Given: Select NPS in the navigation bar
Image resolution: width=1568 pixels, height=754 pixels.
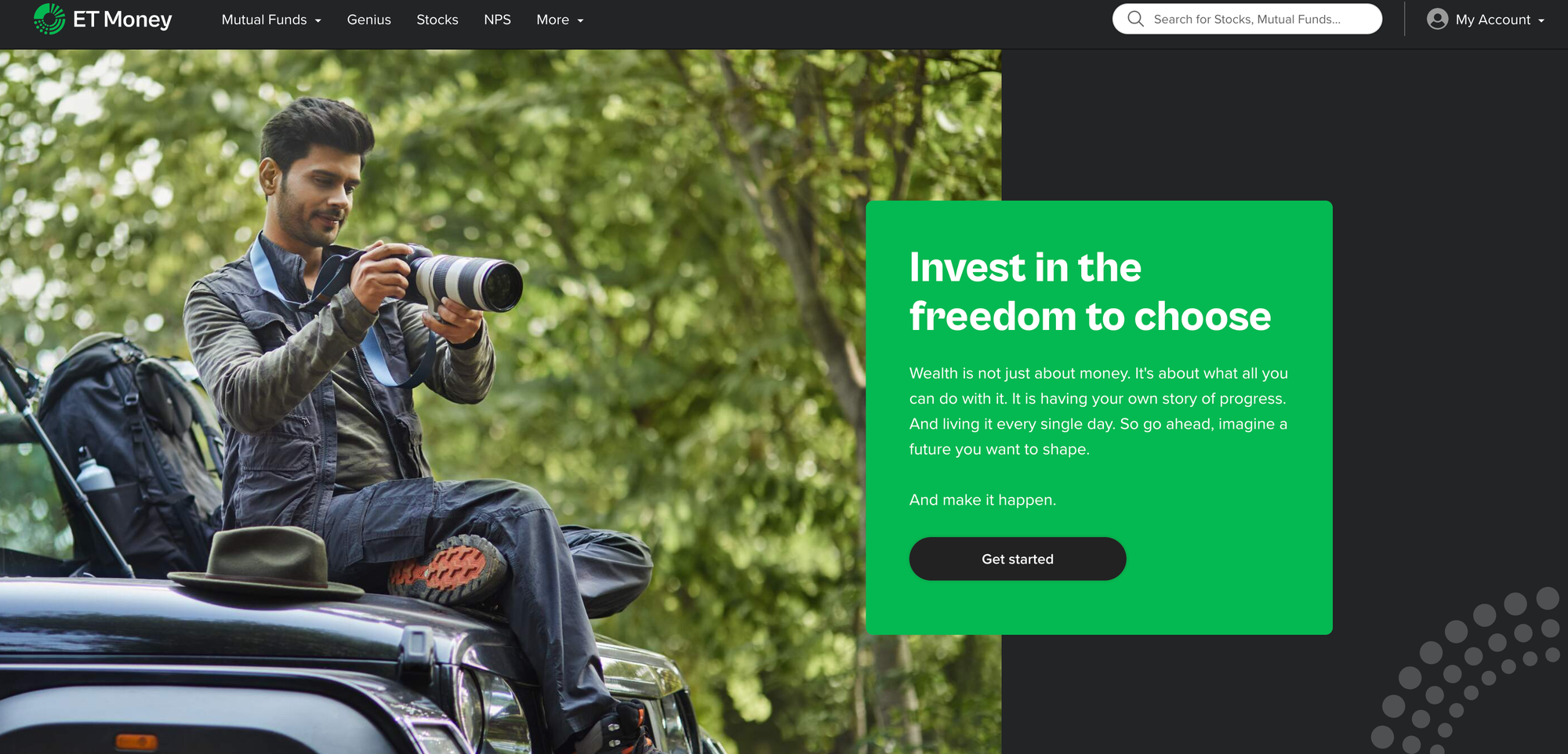Looking at the screenshot, I should (497, 20).
